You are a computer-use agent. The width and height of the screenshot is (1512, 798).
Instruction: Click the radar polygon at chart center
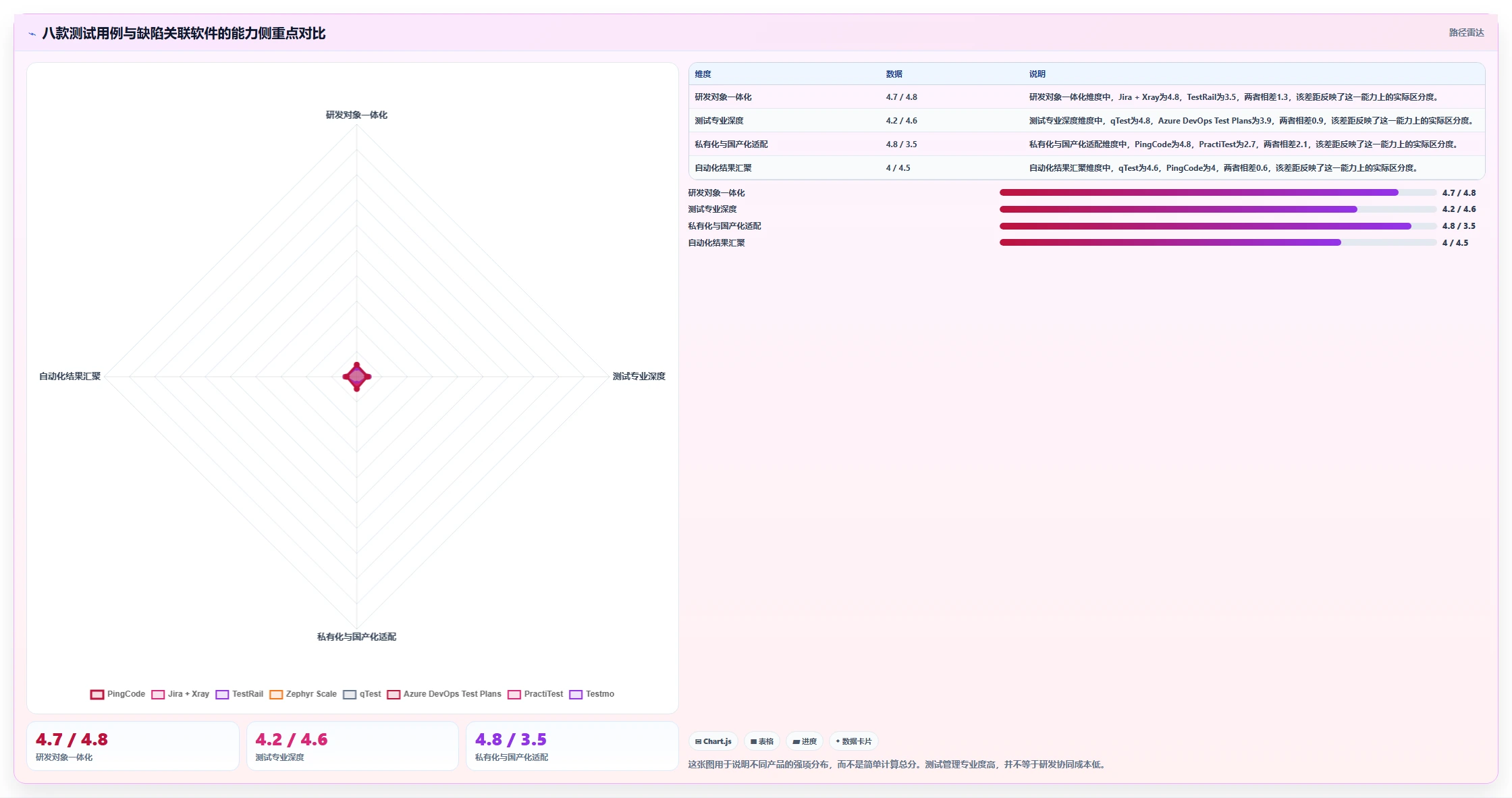pyautogui.click(x=356, y=376)
